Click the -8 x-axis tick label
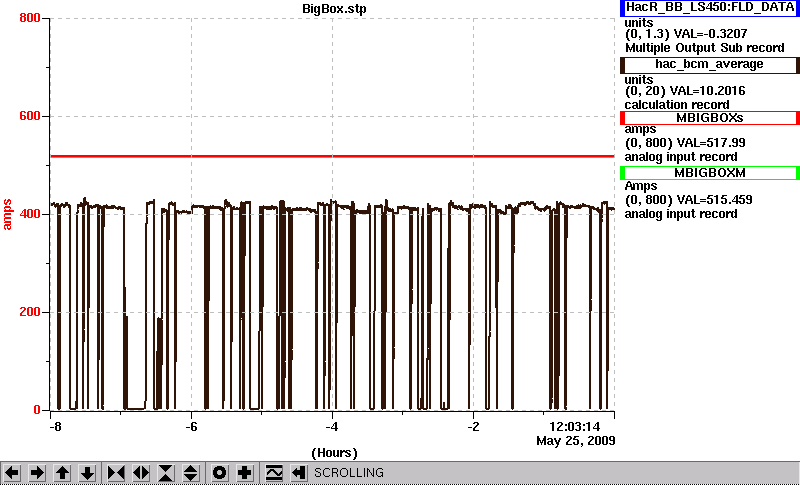 point(55,427)
